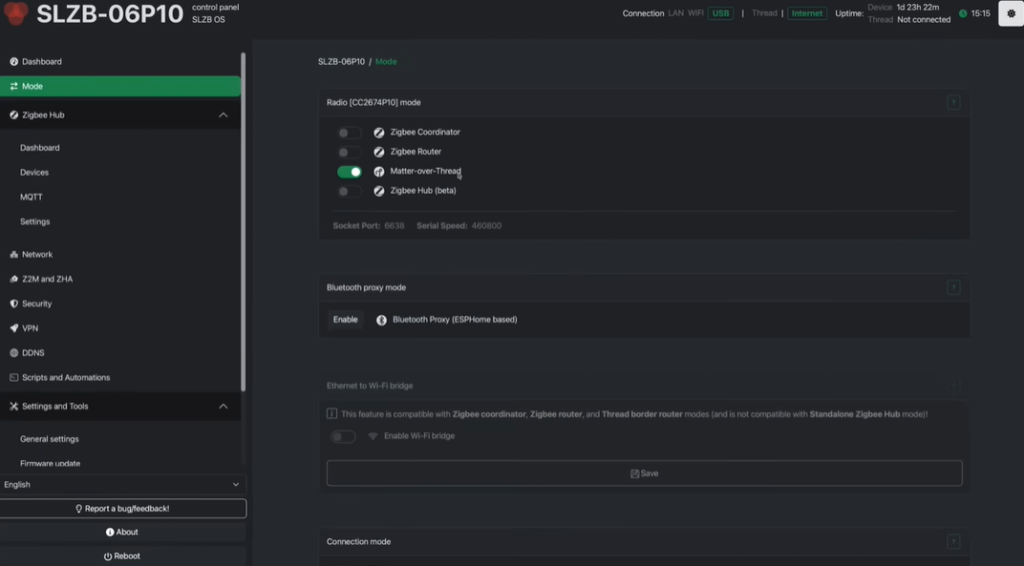Image resolution: width=1024 pixels, height=566 pixels.
Task: Click the uptime value 1d 23h 22m
Action: 918,7
